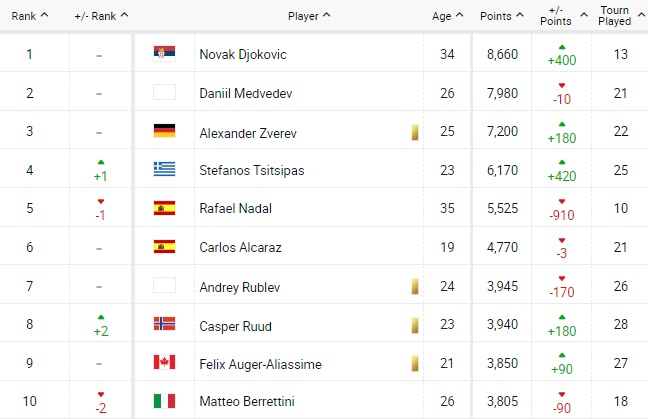Click the Serbian flag beside Novak Djokovic
The image size is (648, 419).
pyautogui.click(x=164, y=54)
